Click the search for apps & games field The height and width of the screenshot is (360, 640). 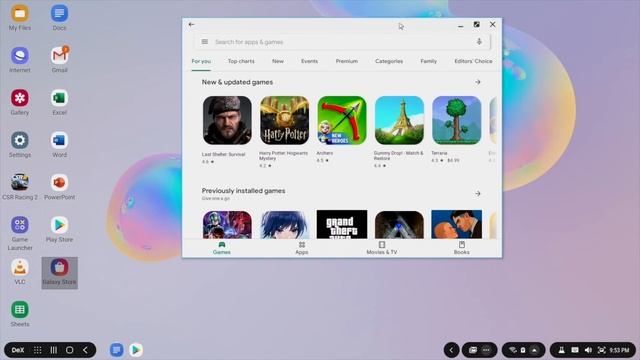(x=342, y=42)
